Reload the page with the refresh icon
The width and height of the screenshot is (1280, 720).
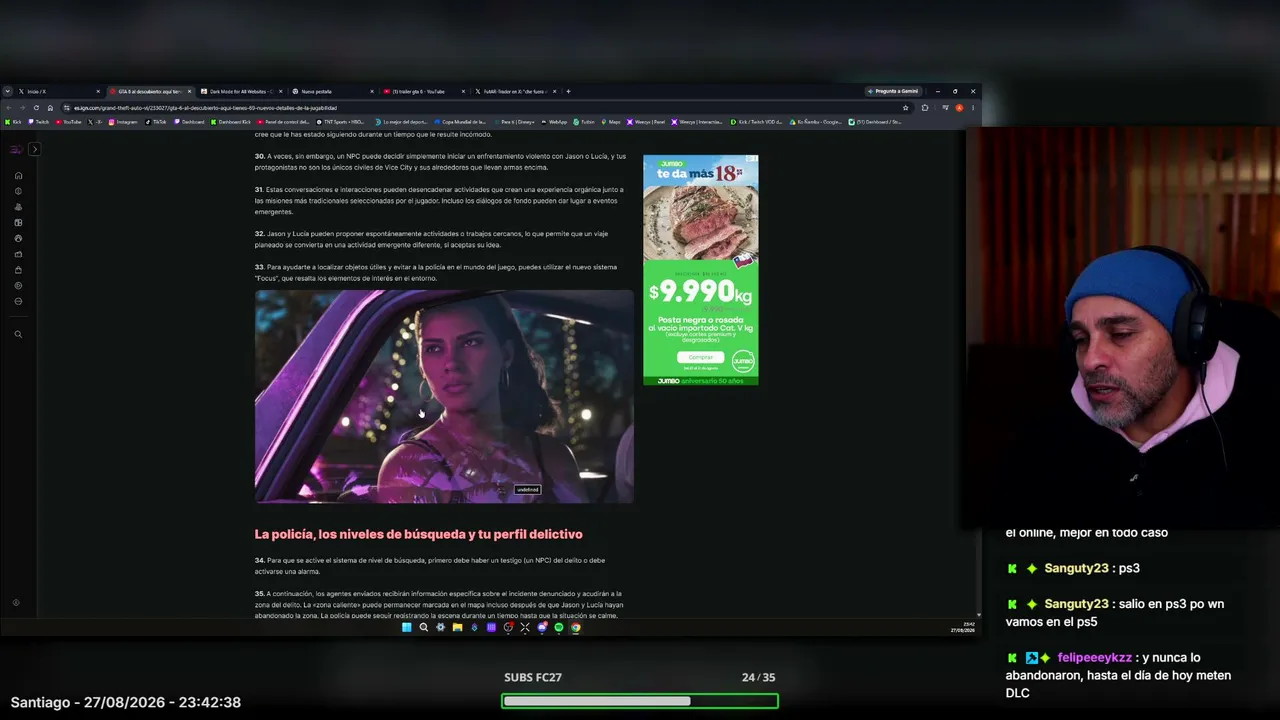click(37, 107)
